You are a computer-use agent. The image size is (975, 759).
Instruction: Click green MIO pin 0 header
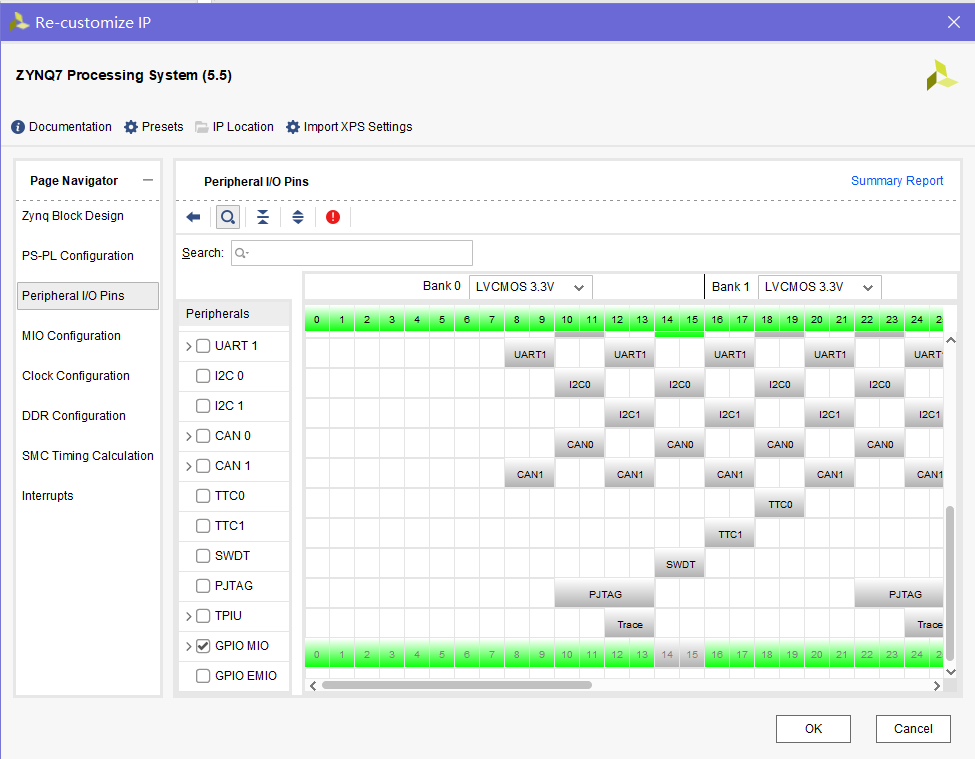[x=317, y=320]
